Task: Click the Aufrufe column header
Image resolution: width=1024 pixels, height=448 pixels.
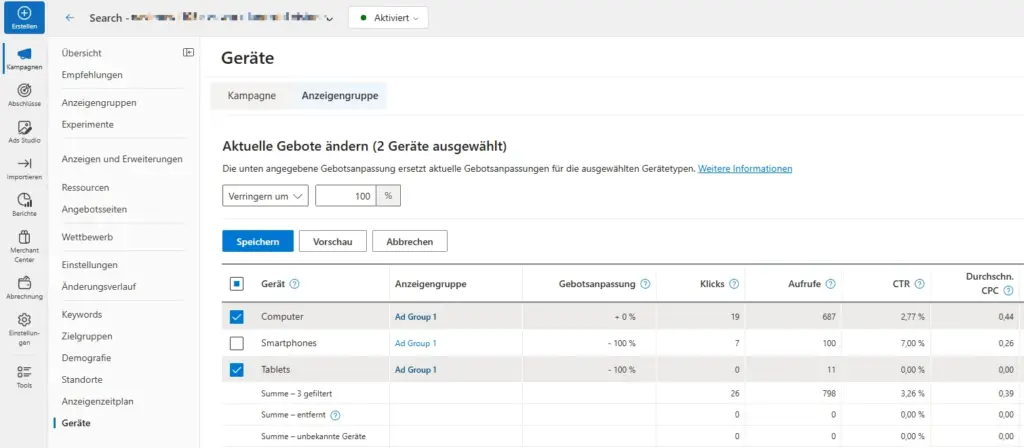Action: (805, 284)
